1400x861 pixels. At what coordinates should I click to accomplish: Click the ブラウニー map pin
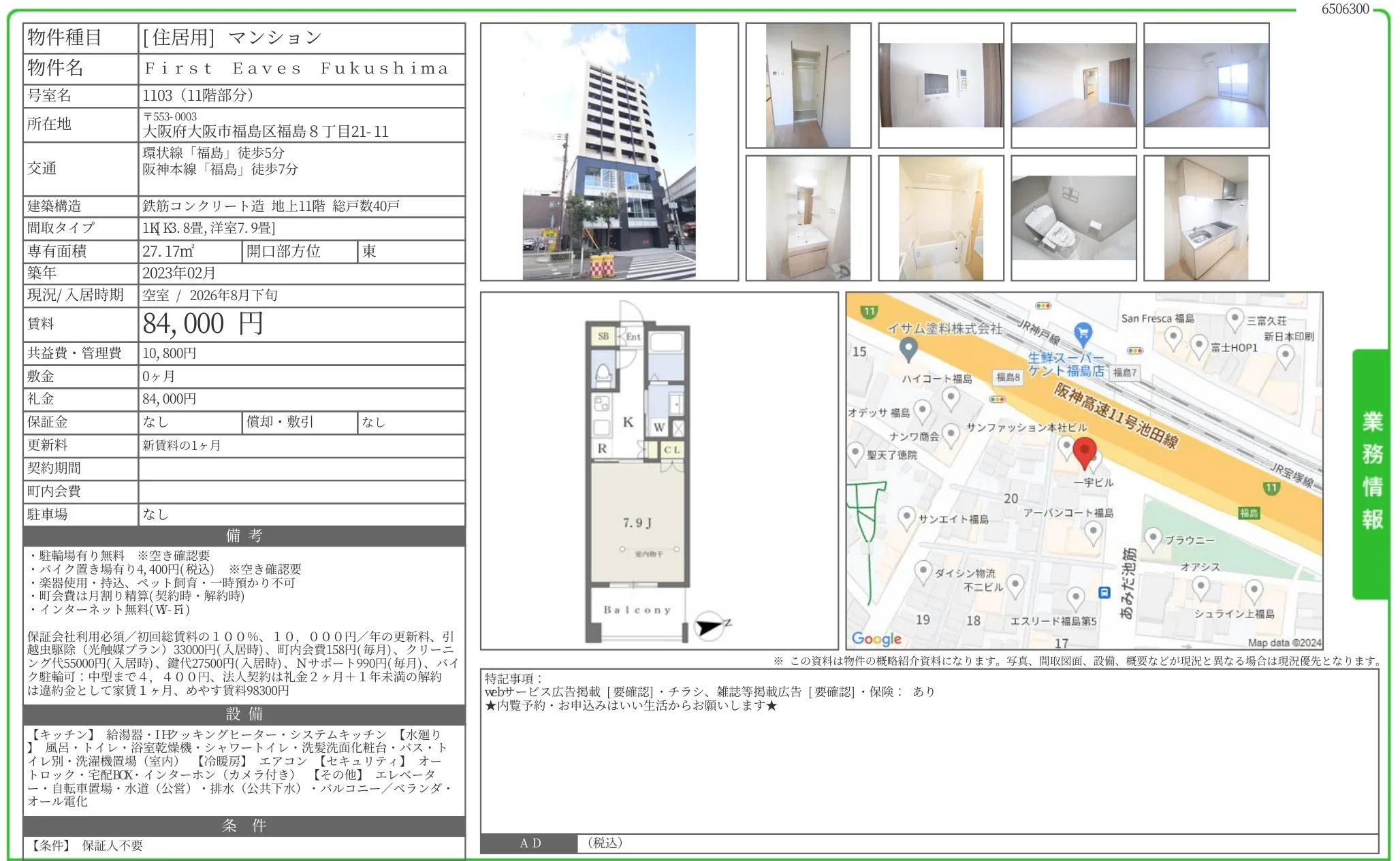click(x=1152, y=539)
